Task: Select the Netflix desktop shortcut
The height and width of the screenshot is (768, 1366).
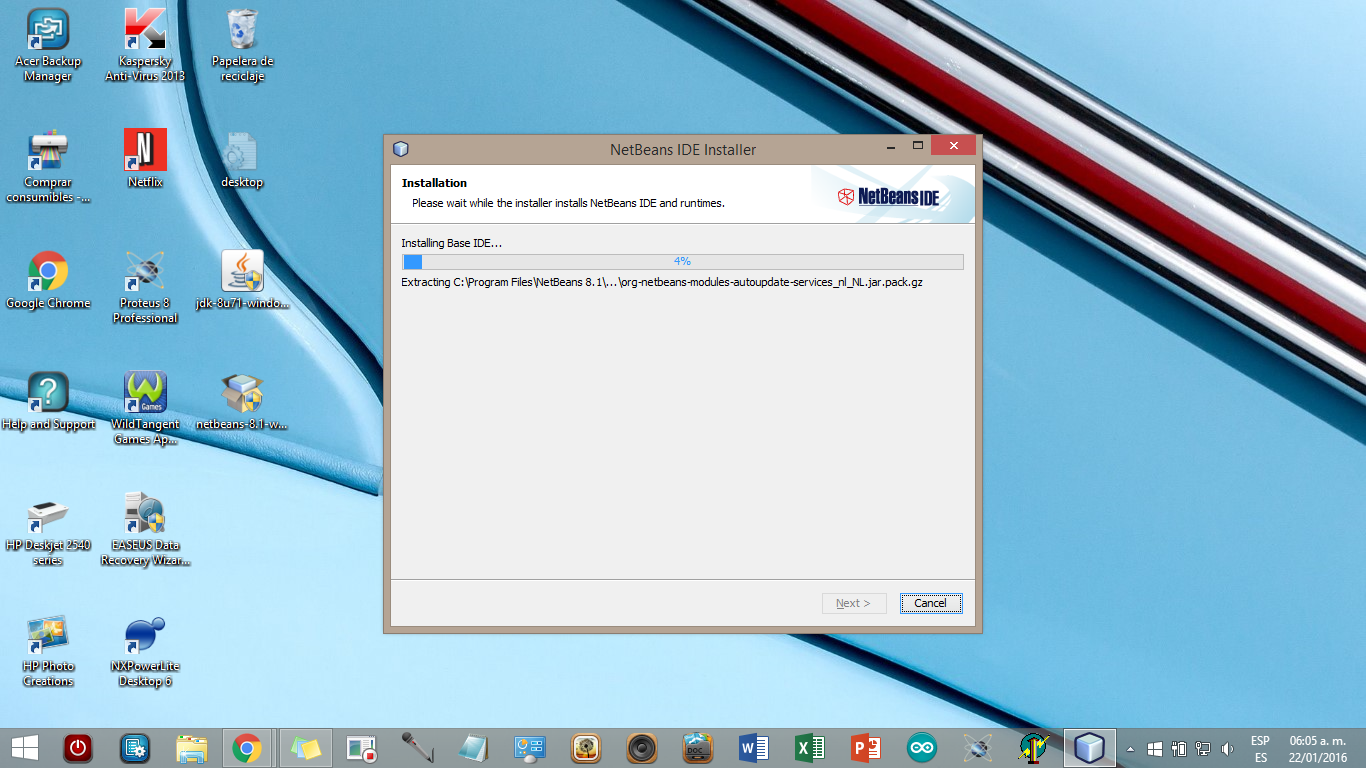Action: (145, 160)
